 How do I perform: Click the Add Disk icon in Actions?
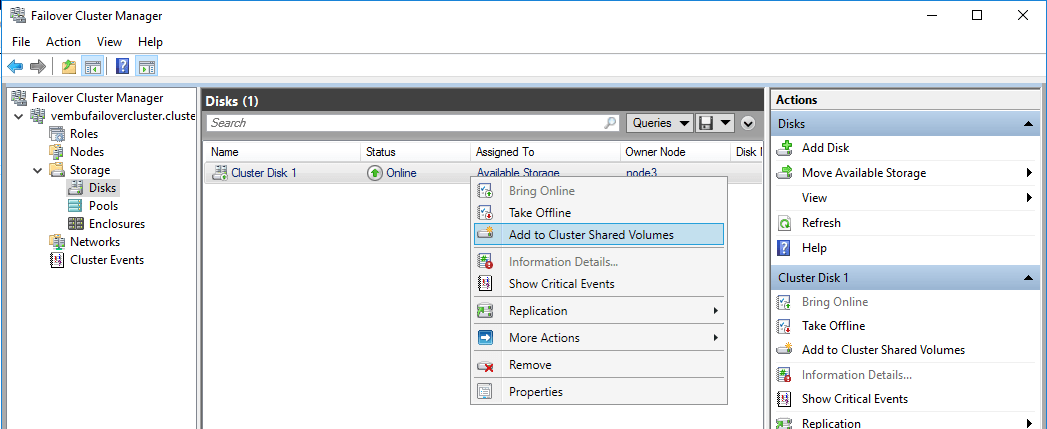click(x=785, y=148)
